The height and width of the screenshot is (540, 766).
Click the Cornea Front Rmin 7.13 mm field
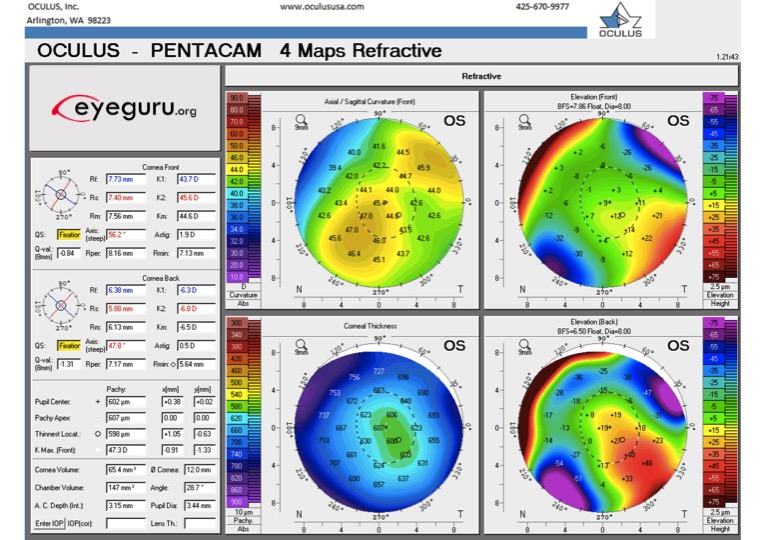point(196,253)
